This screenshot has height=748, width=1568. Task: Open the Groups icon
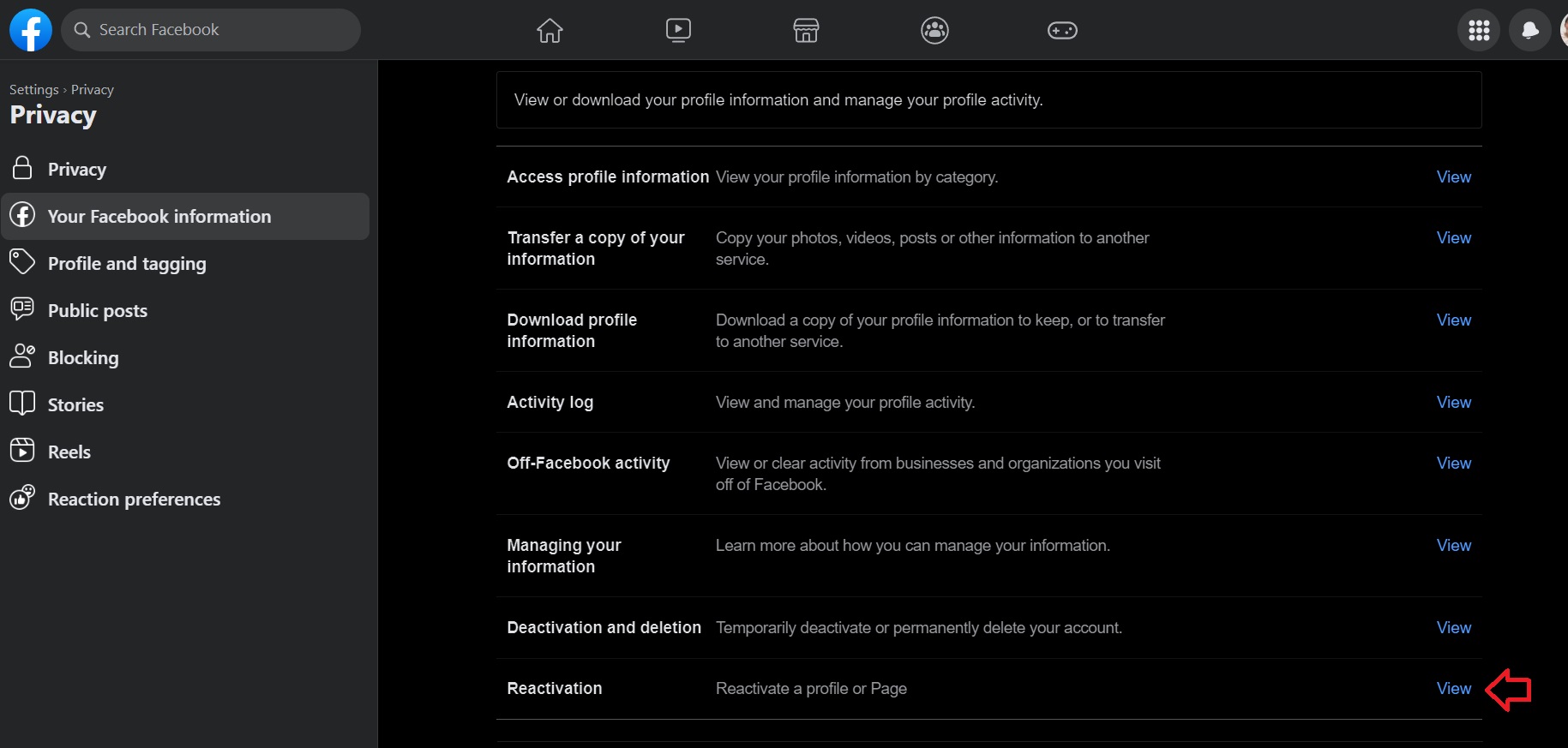(x=934, y=31)
